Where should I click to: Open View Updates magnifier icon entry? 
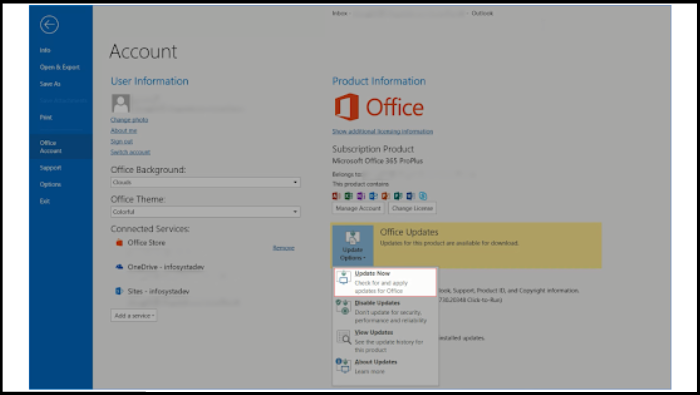pyautogui.click(x=343, y=337)
